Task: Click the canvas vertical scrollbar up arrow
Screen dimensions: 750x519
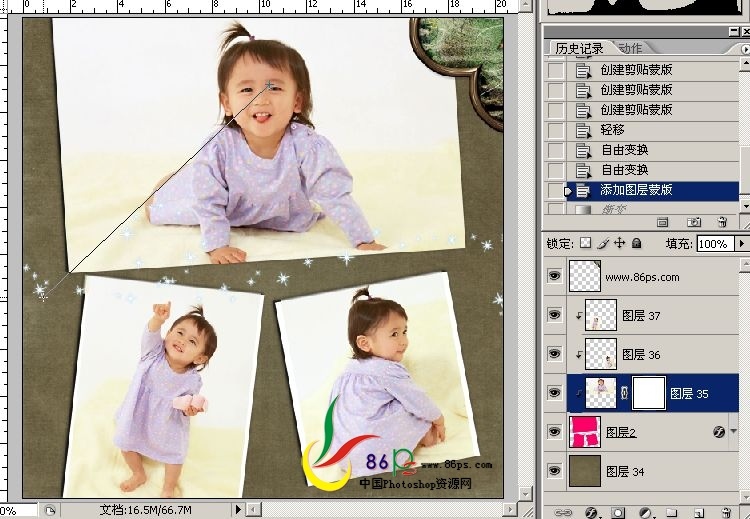Action: point(525,5)
